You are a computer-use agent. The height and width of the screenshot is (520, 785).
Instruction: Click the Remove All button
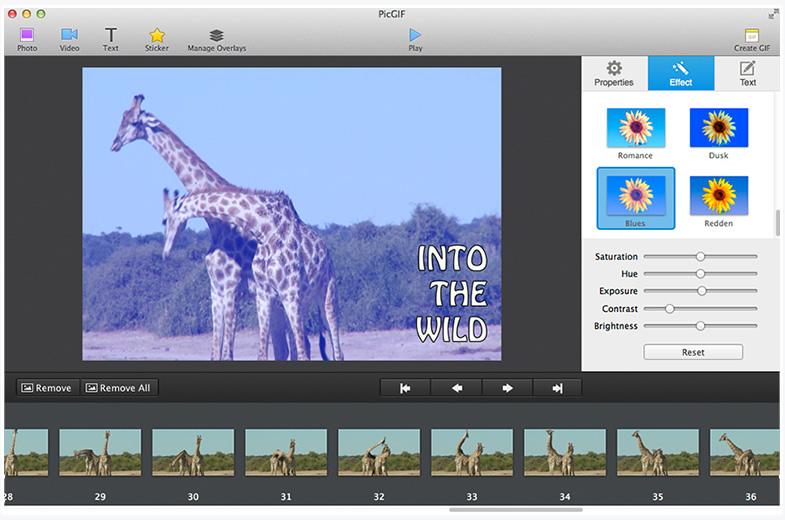(x=118, y=388)
